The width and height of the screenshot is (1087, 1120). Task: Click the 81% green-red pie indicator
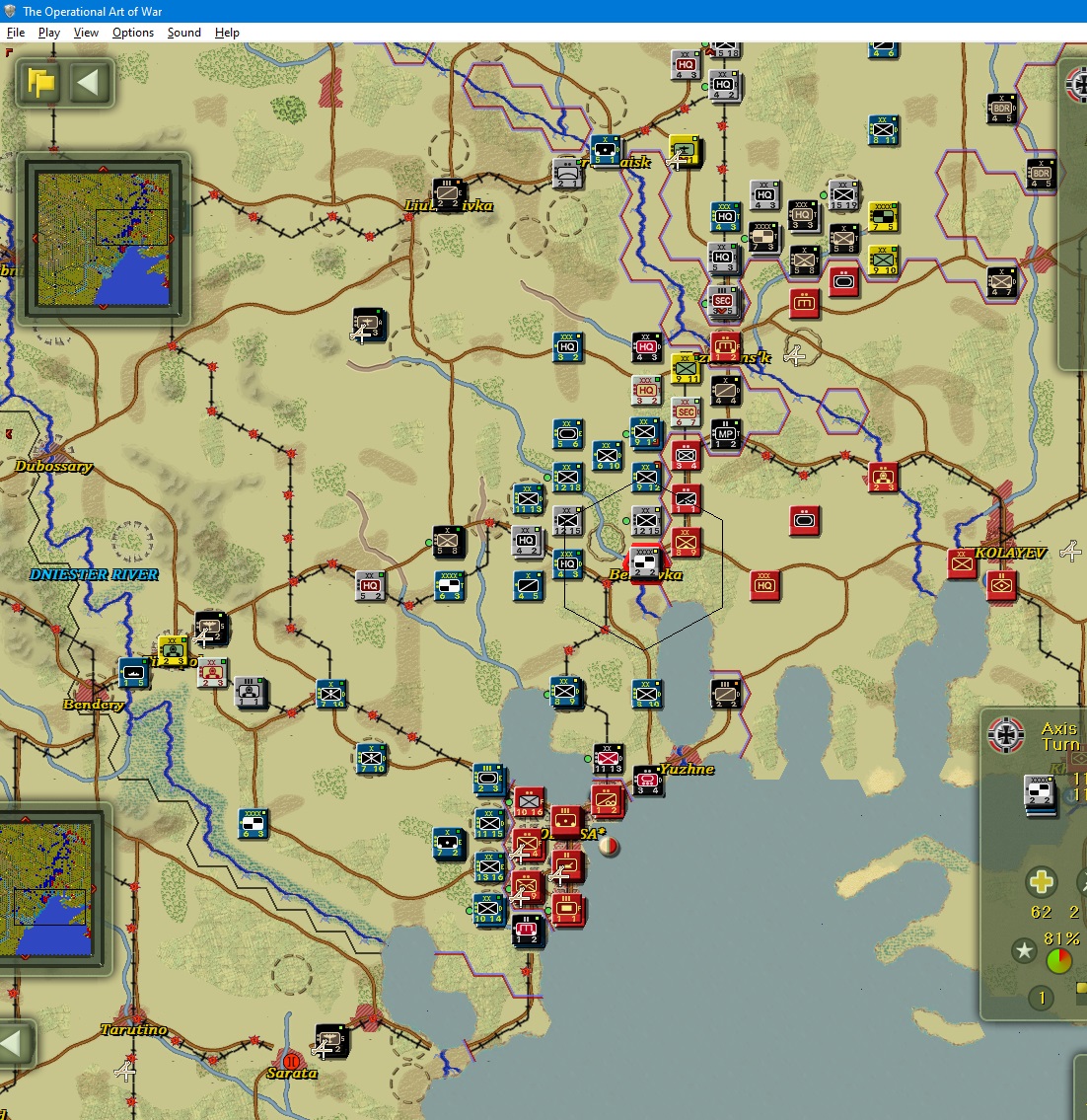pyautogui.click(x=1058, y=960)
